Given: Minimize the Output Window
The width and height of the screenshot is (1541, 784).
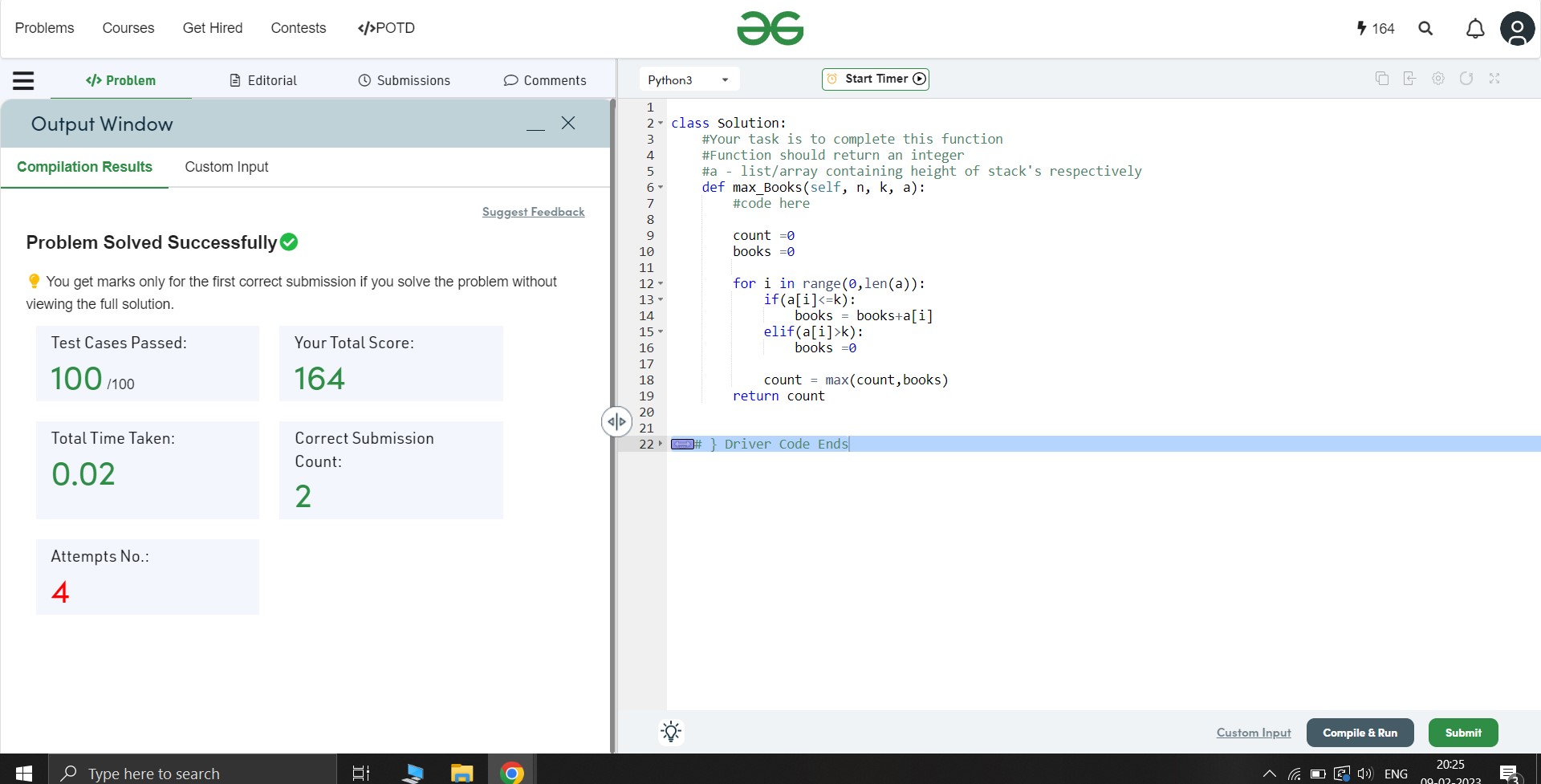Looking at the screenshot, I should coord(535,128).
